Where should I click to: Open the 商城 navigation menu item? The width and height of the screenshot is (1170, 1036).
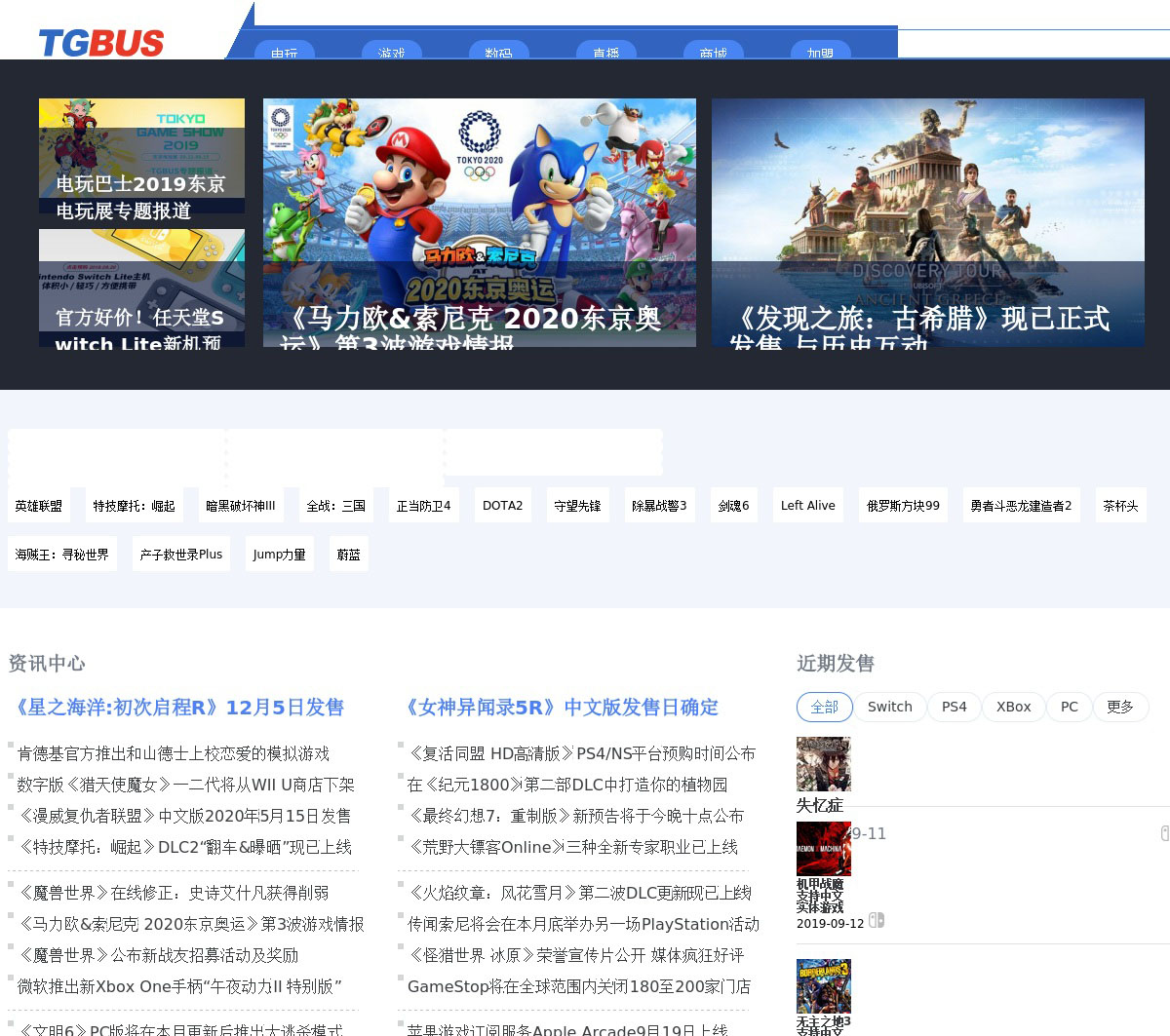[713, 52]
